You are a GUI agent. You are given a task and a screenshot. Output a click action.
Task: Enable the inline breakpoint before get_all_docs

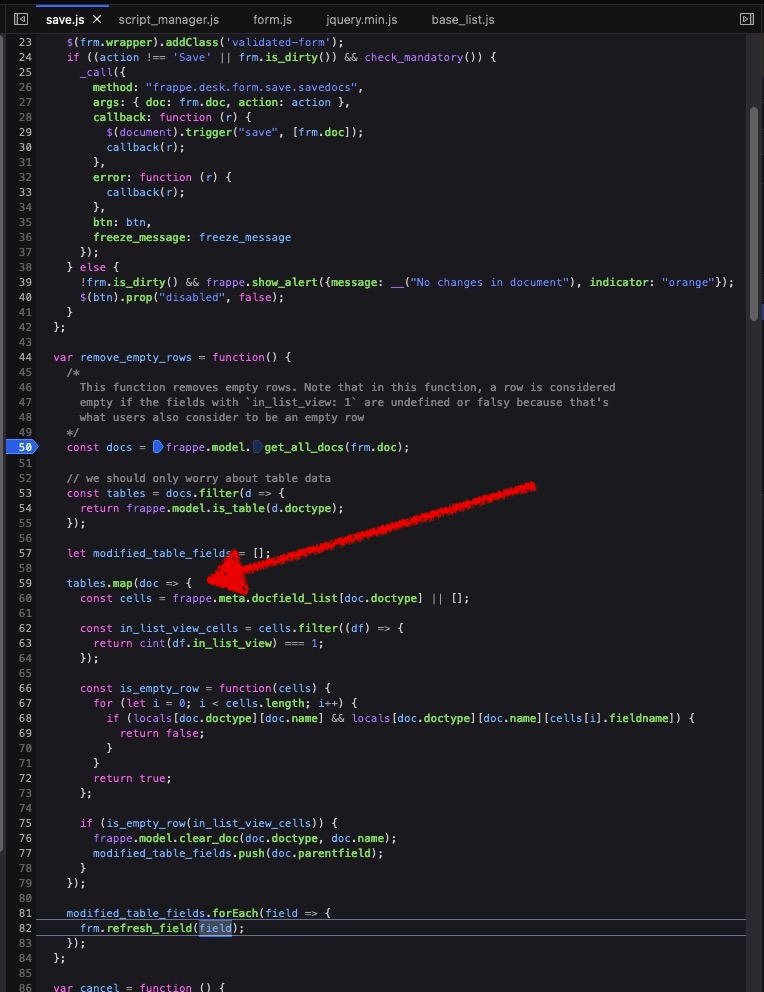tap(257, 447)
